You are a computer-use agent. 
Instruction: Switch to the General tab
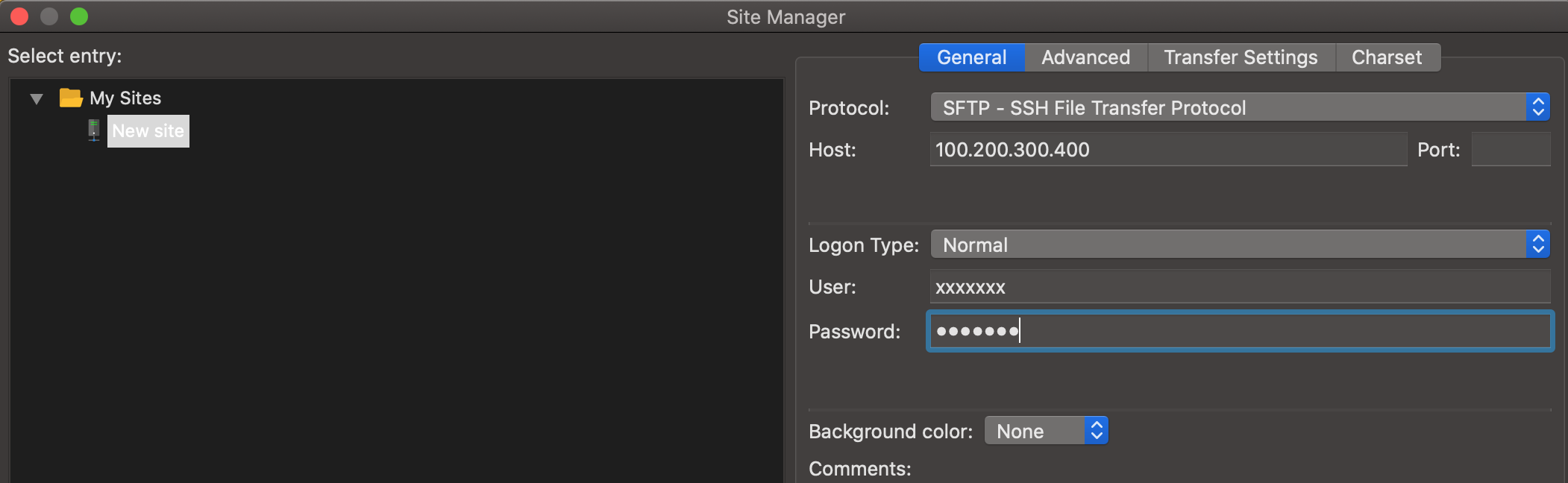coord(971,57)
